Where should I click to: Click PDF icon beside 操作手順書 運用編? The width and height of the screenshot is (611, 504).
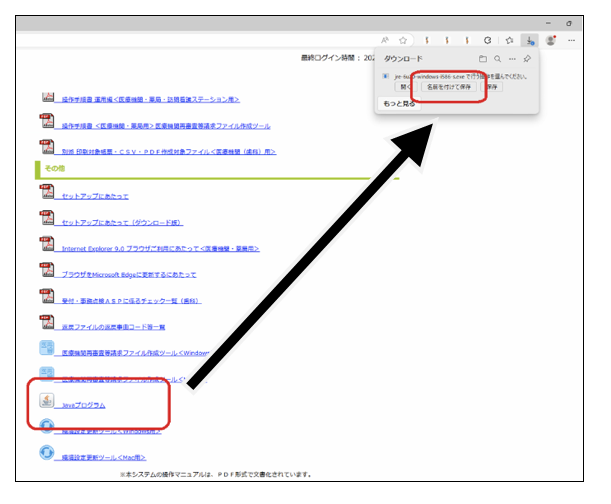point(48,97)
